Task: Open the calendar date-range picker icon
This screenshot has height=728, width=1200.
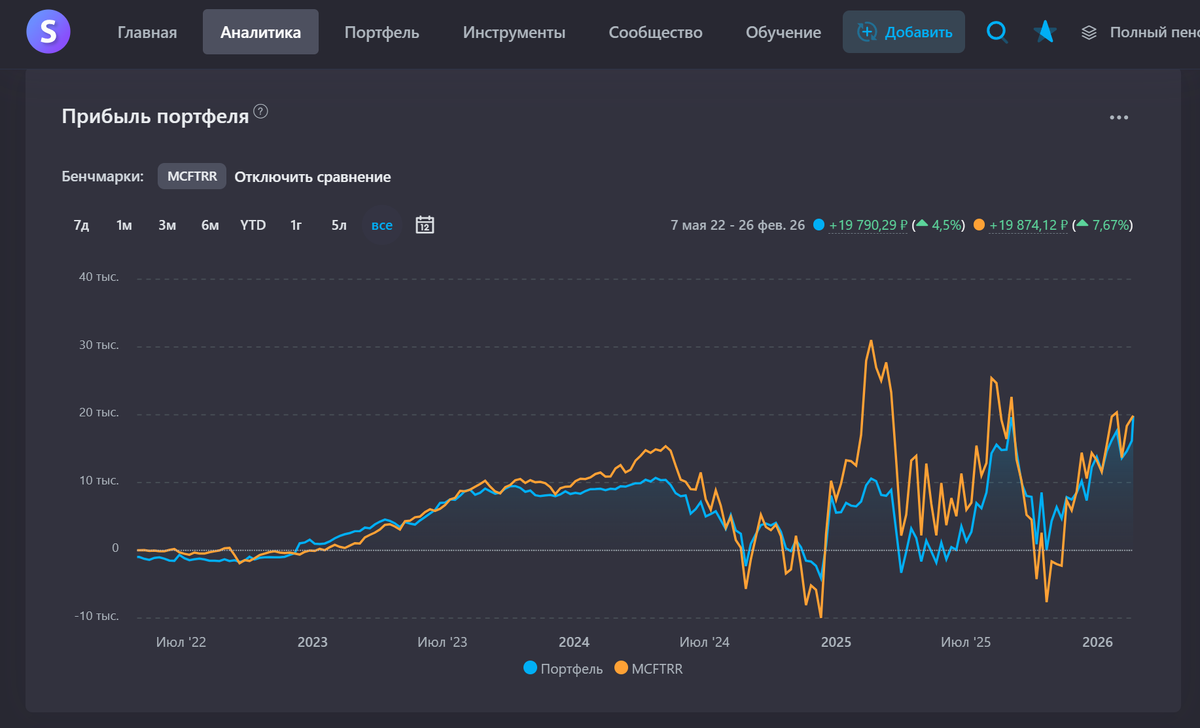Action: click(424, 225)
